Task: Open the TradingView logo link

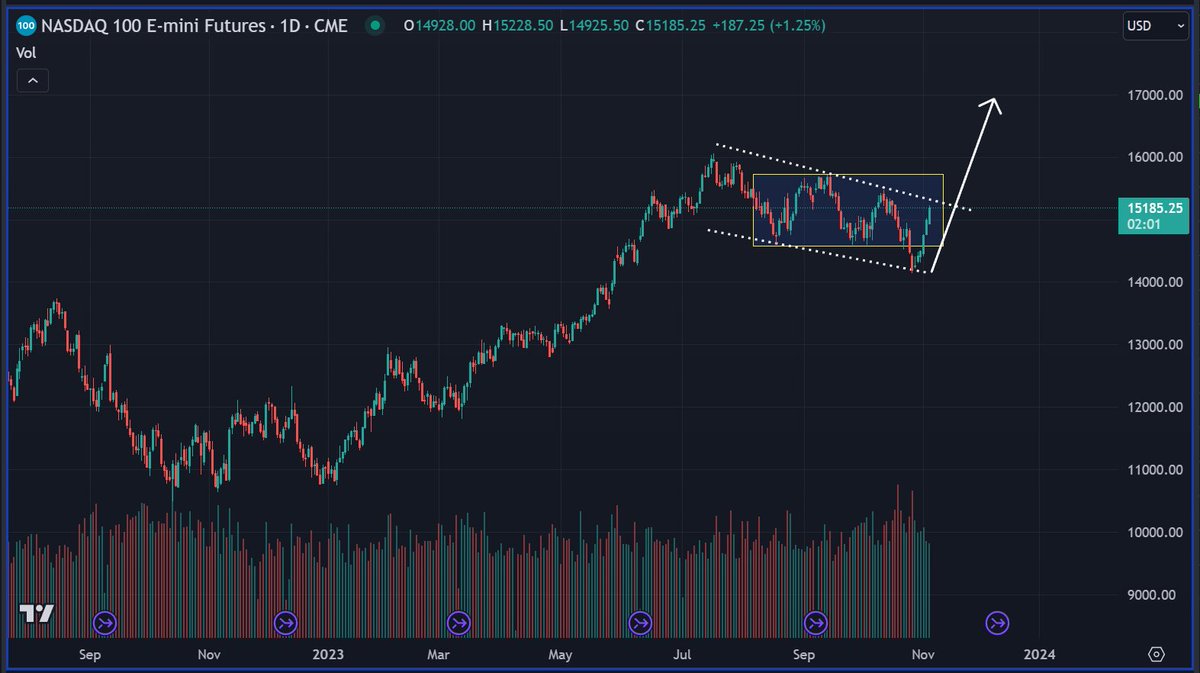Action: (37, 613)
